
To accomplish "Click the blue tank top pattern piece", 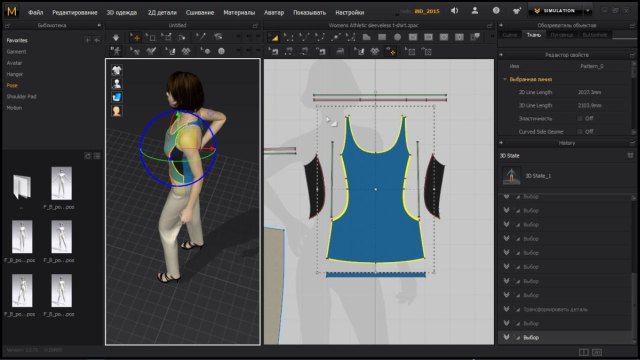I will (376, 204).
